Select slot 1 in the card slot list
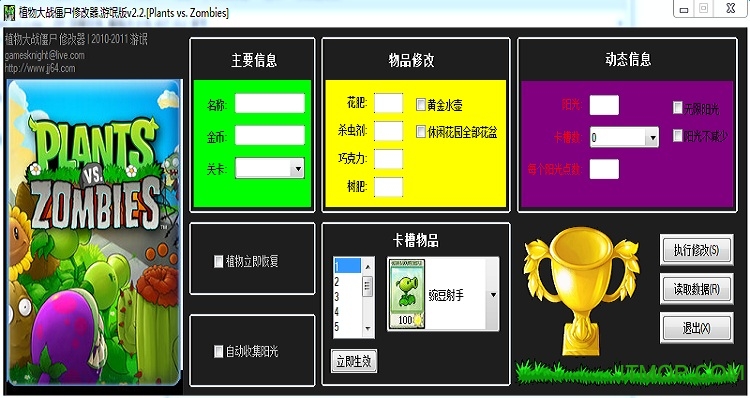Screen dimensions: 750x398 348,266
